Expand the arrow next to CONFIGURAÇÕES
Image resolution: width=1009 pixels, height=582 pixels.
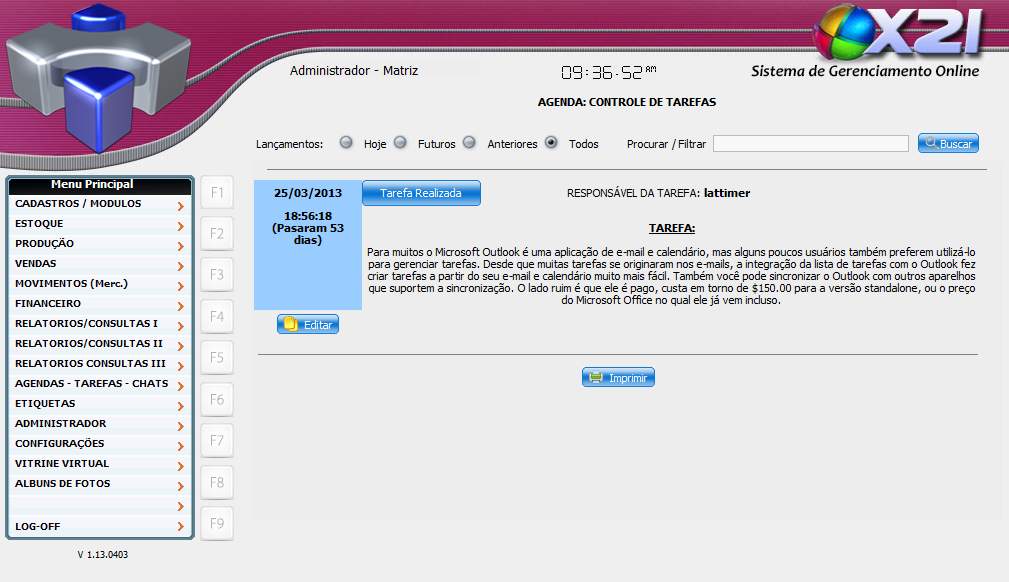[x=180, y=446]
